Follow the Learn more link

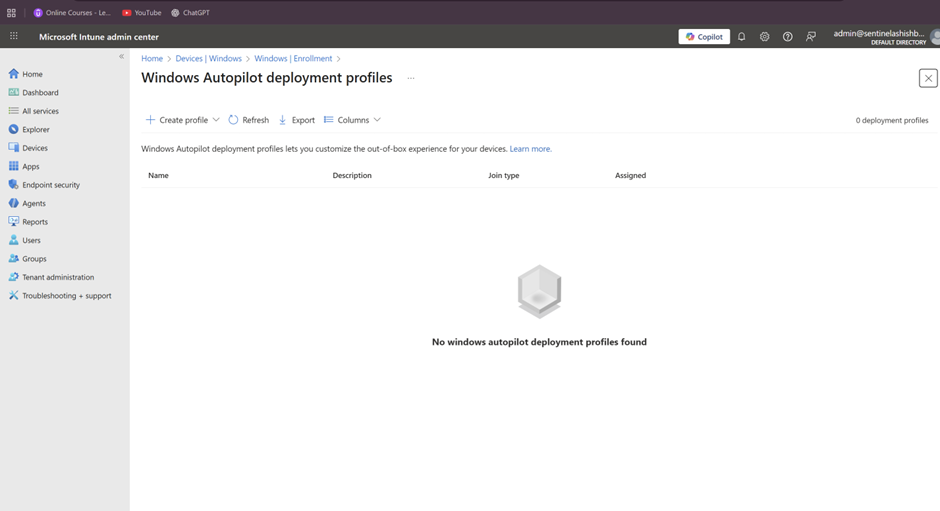coord(530,149)
